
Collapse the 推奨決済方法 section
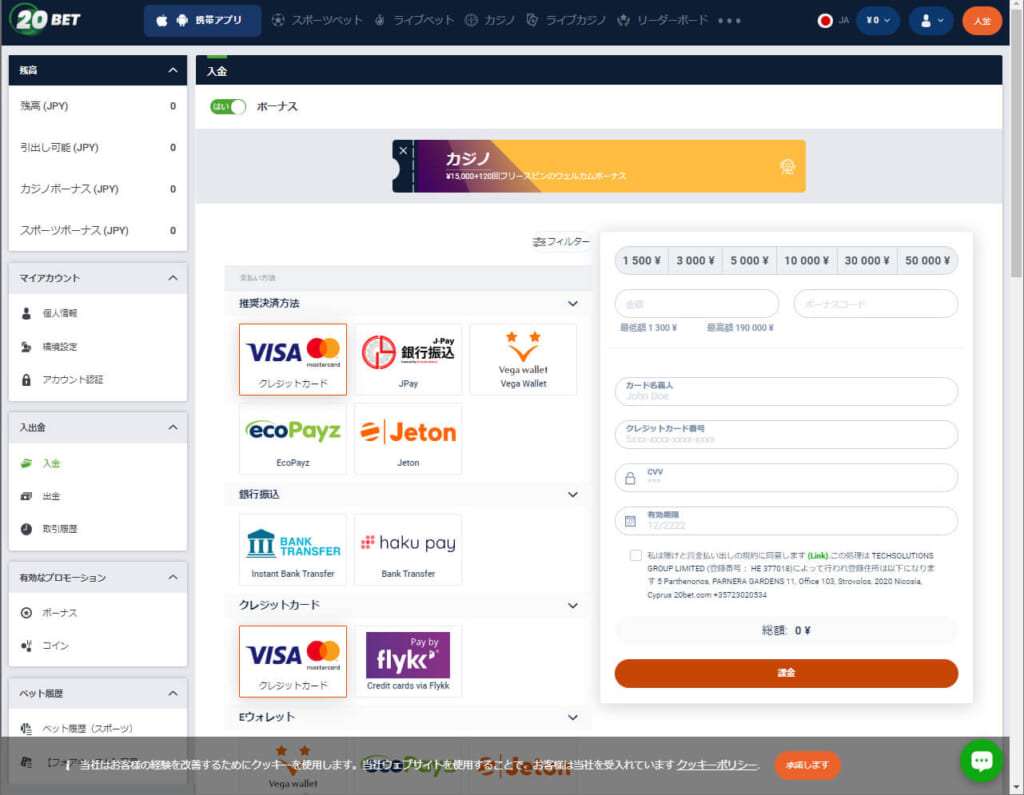pos(573,304)
